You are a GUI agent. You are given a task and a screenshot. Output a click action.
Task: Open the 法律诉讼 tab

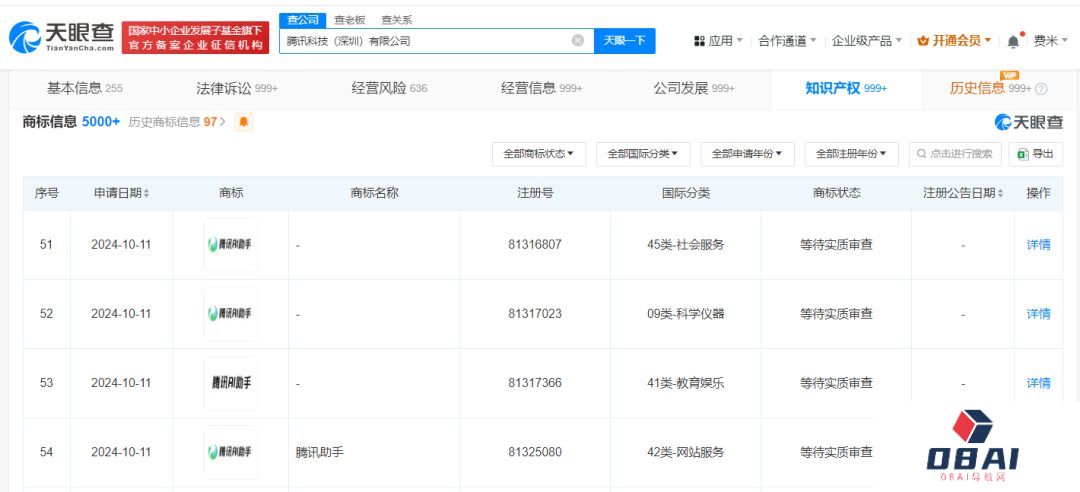point(237,88)
